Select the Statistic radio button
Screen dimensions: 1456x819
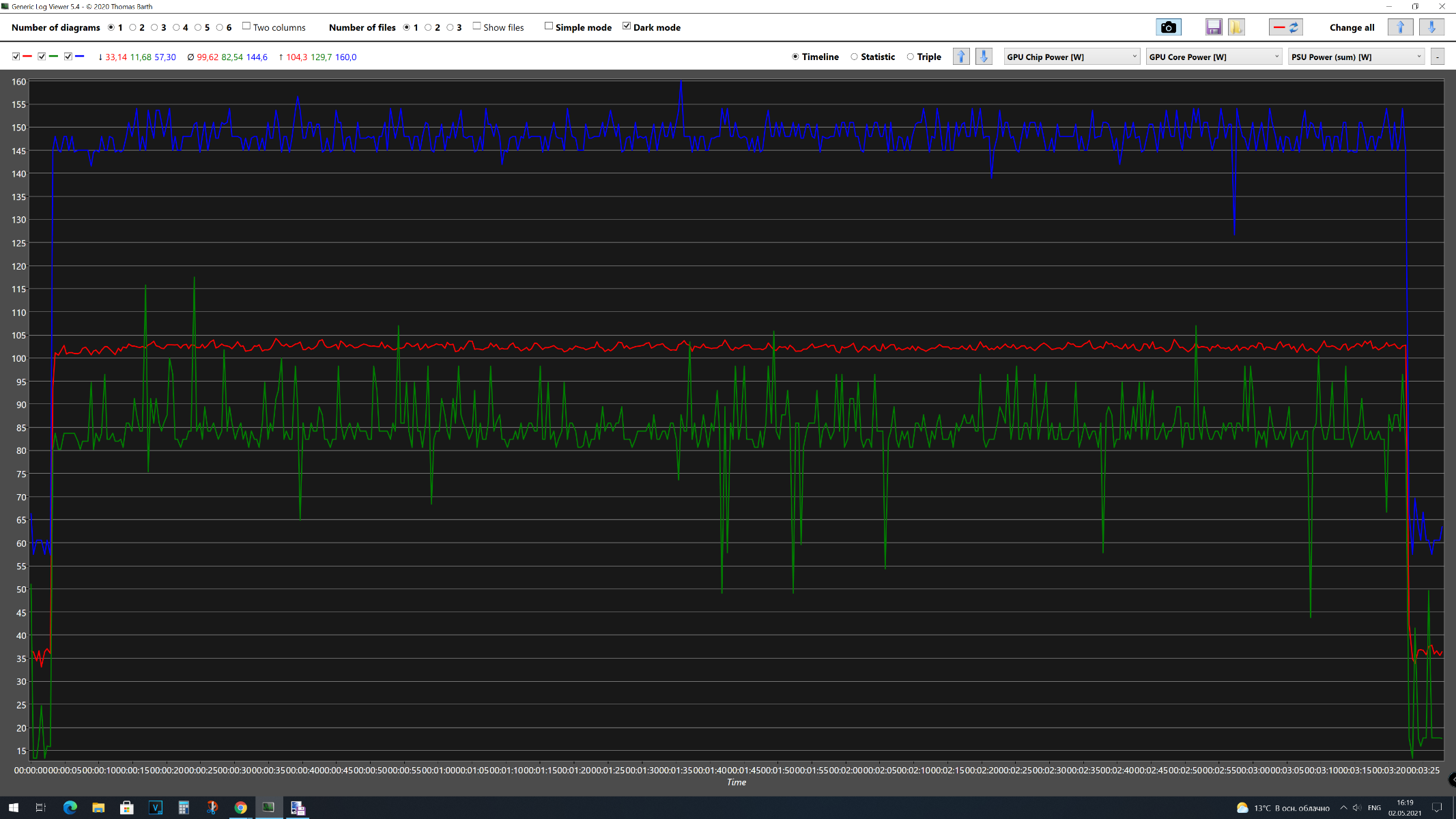tap(854, 57)
